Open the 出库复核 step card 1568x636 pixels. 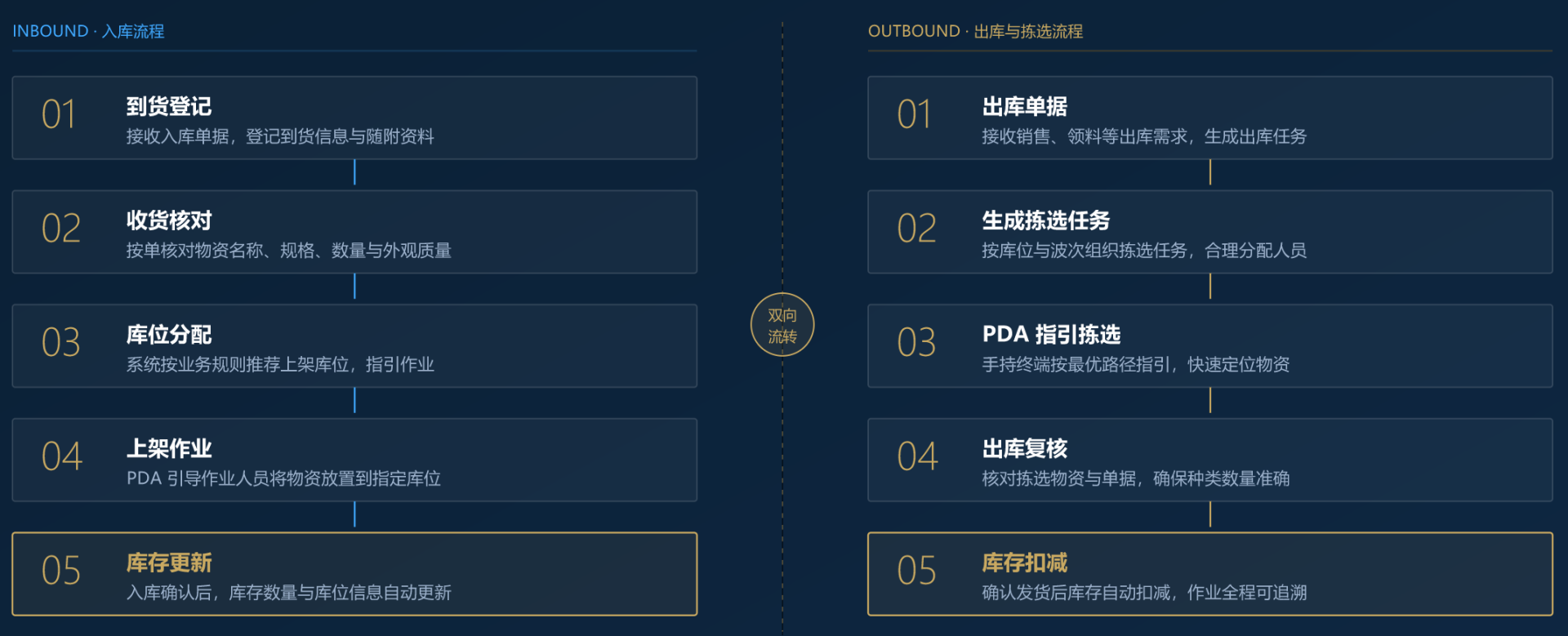coord(1210,460)
